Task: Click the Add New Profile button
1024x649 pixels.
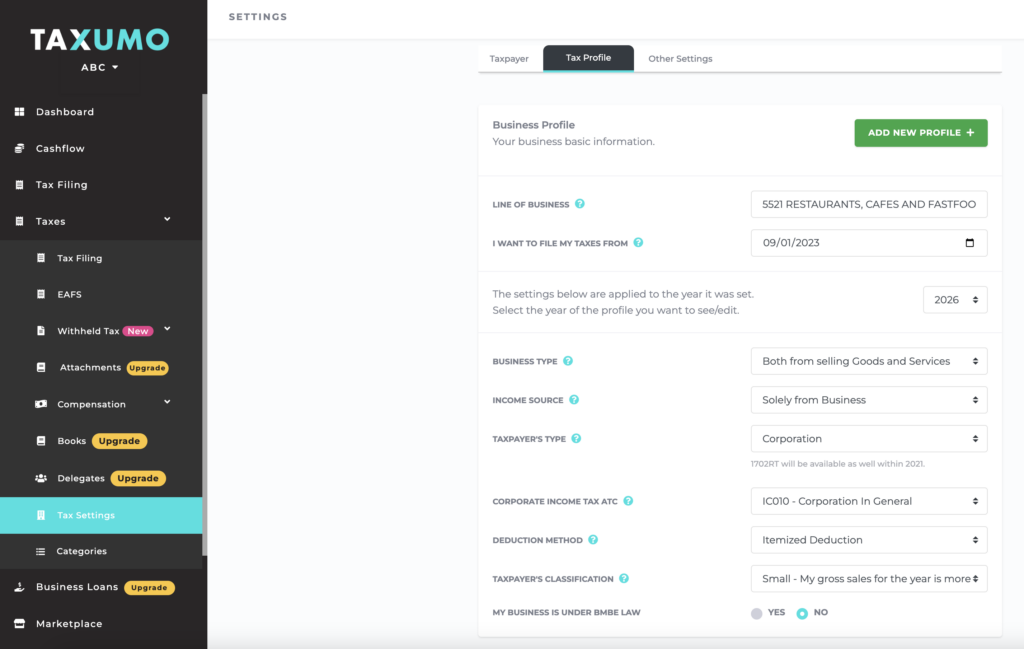Action: [x=920, y=133]
